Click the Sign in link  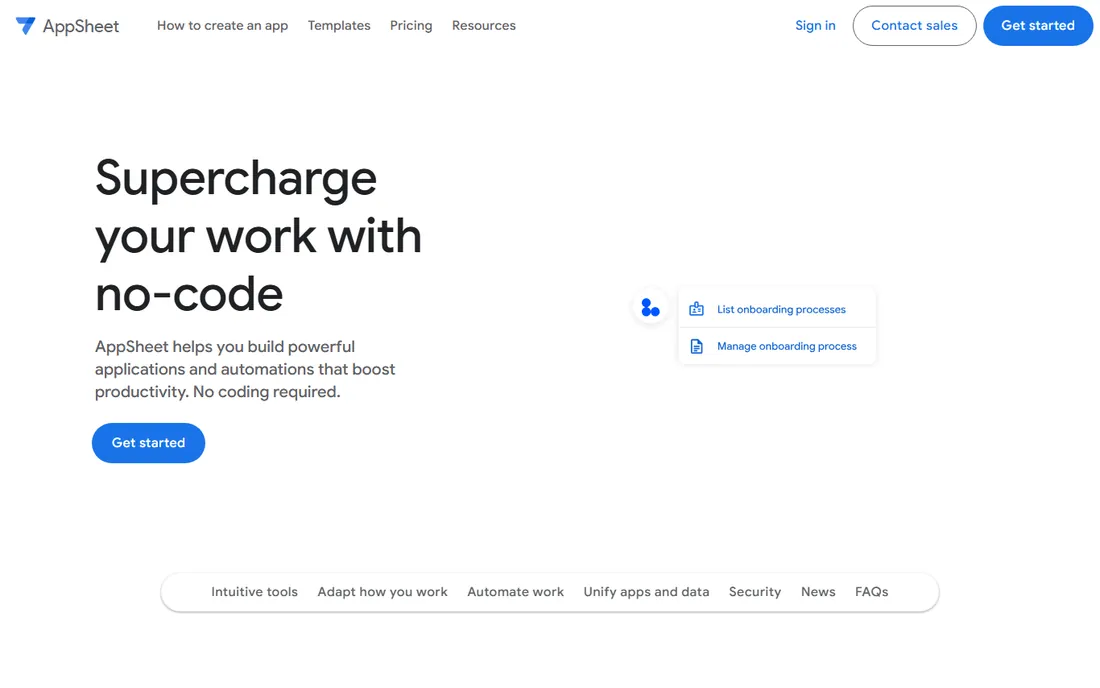815,26
